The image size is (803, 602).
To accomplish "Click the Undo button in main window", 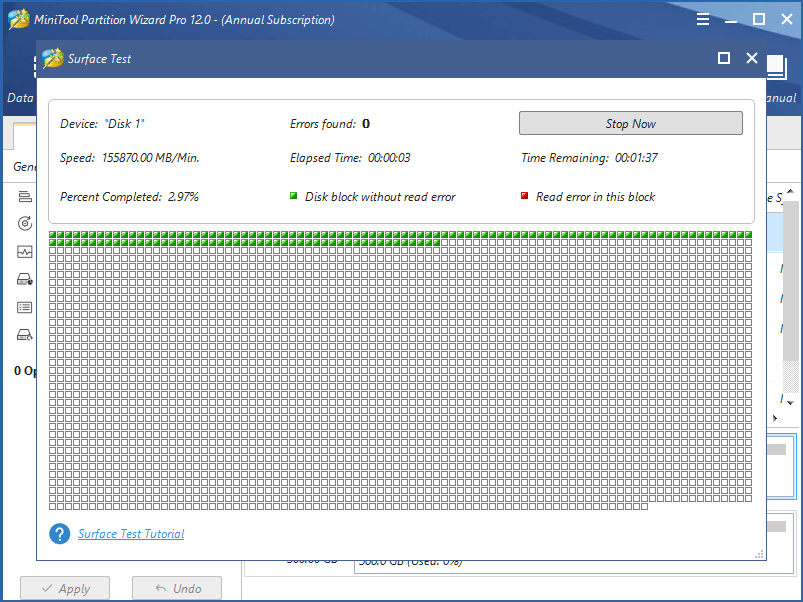I will click(x=177, y=588).
